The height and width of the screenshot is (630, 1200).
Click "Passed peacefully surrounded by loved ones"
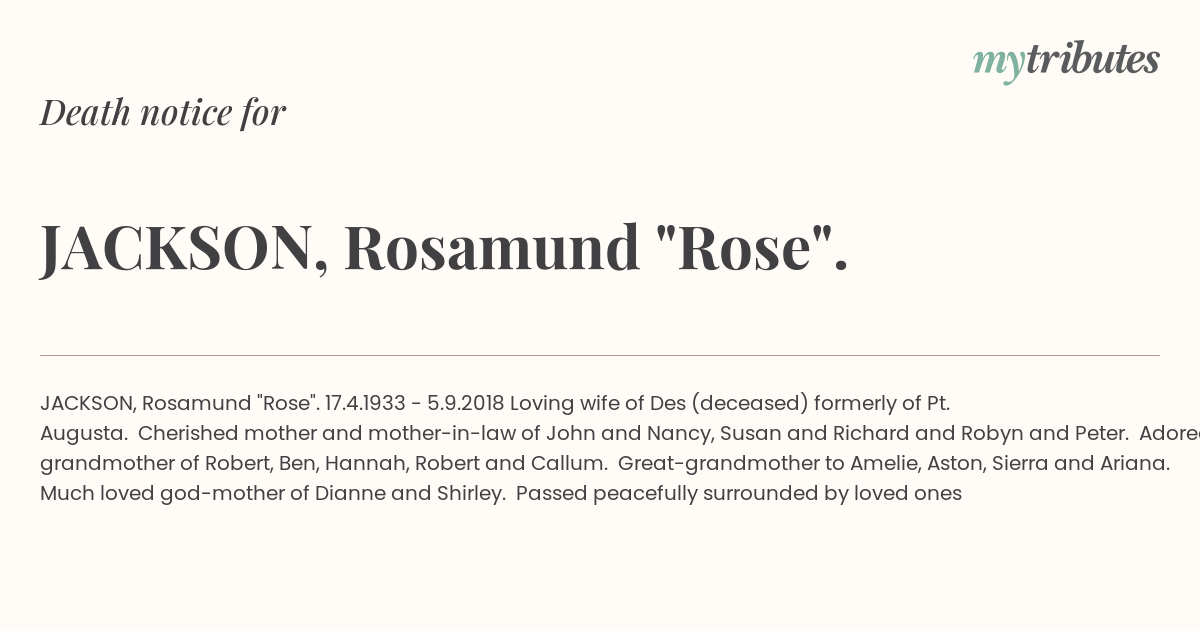(739, 493)
